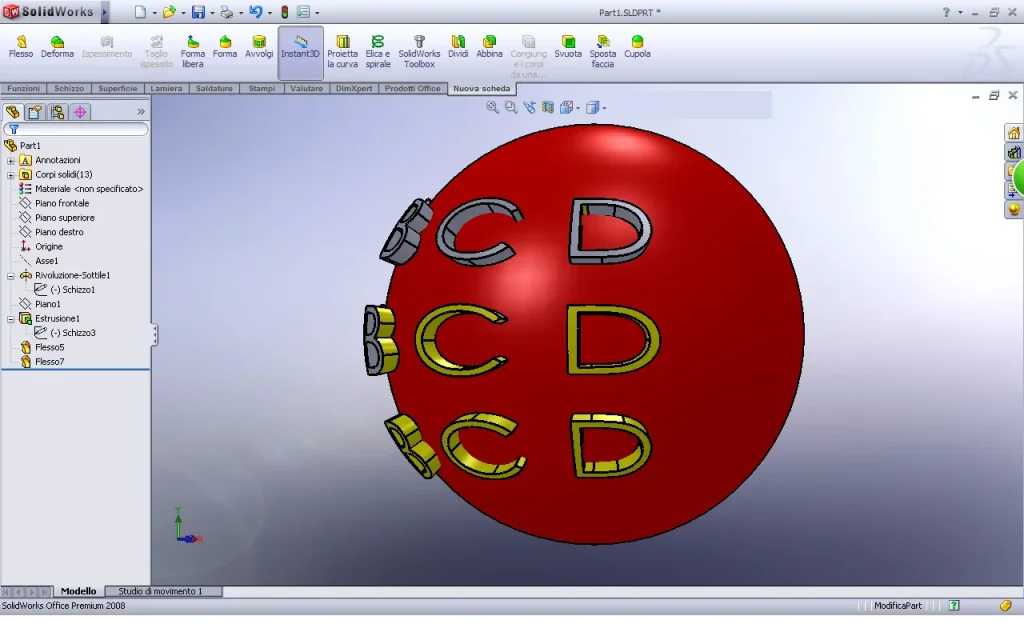1024x640 pixels.
Task: Click the Avvolgi wrap tool
Action: click(x=259, y=48)
